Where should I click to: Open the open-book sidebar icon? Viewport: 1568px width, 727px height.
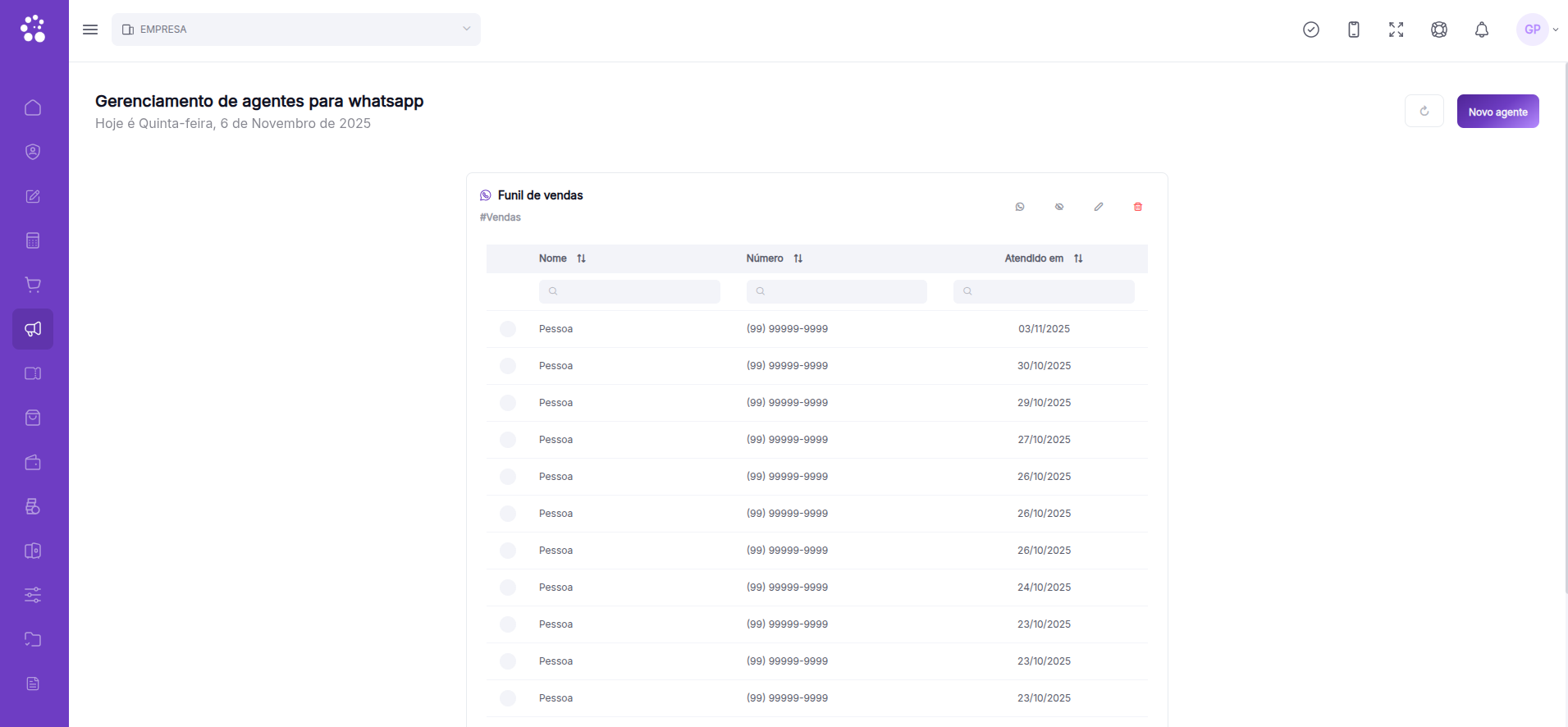(33, 373)
